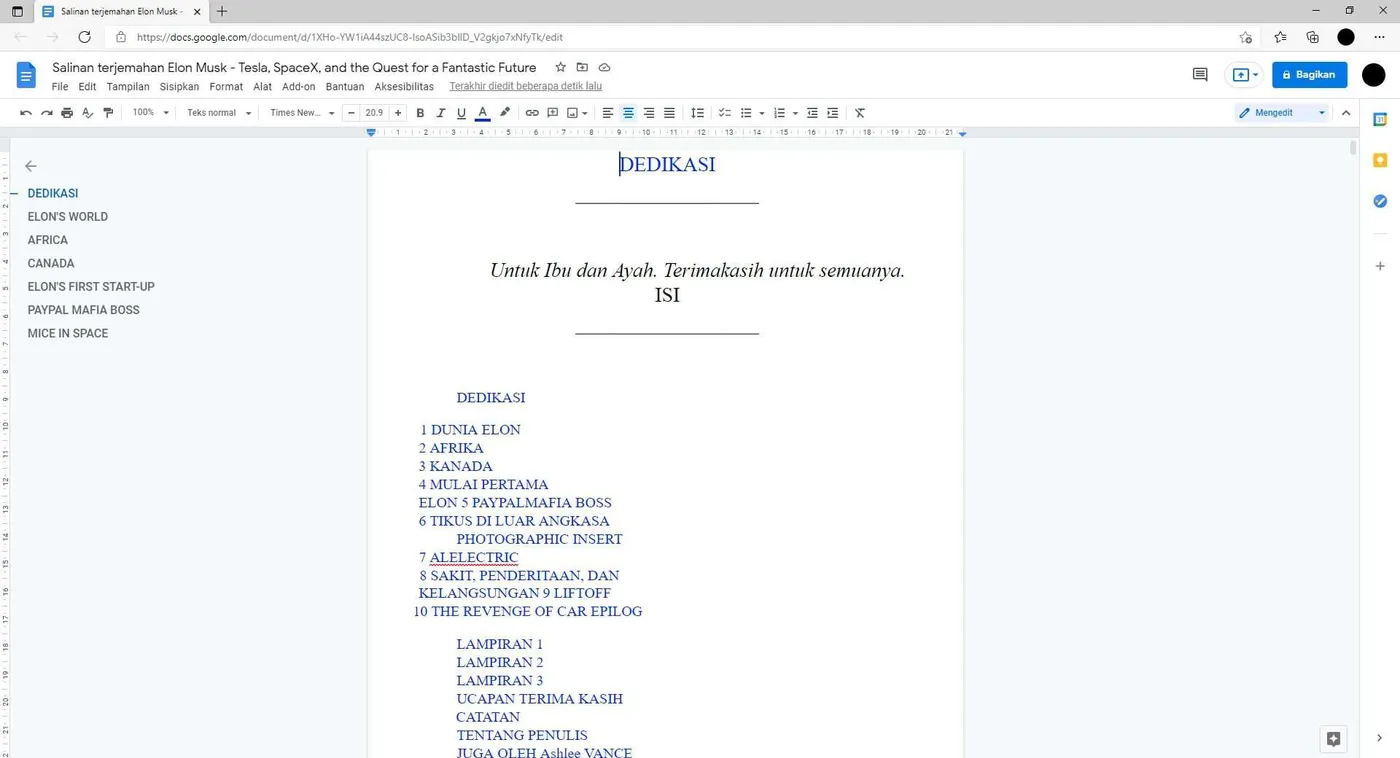Open the Calendar side panel icon
This screenshot has width=1400, height=758.
click(x=1380, y=119)
